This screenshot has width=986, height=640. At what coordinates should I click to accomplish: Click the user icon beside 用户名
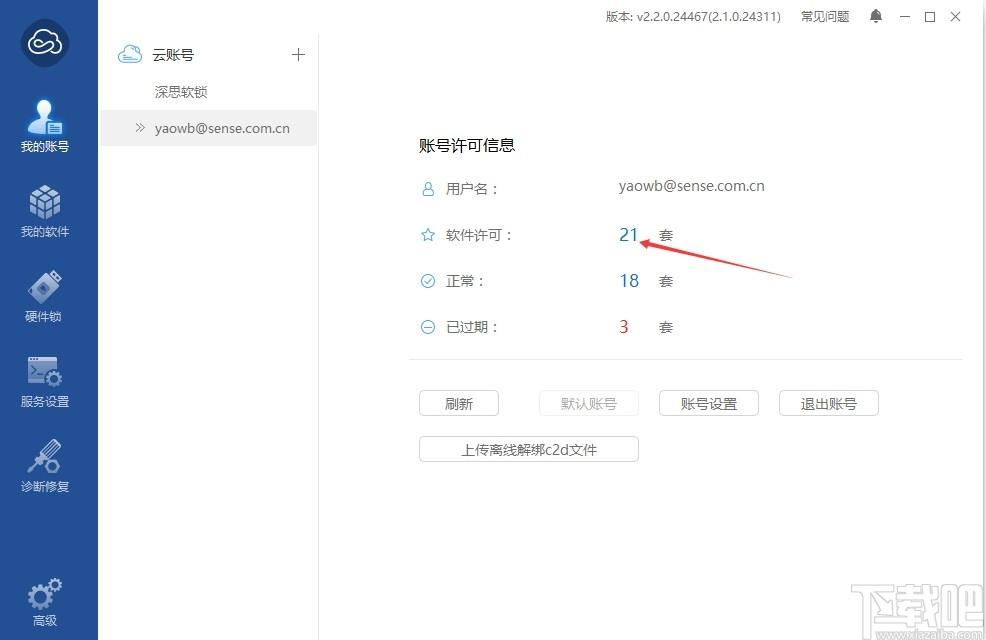[x=428, y=189]
